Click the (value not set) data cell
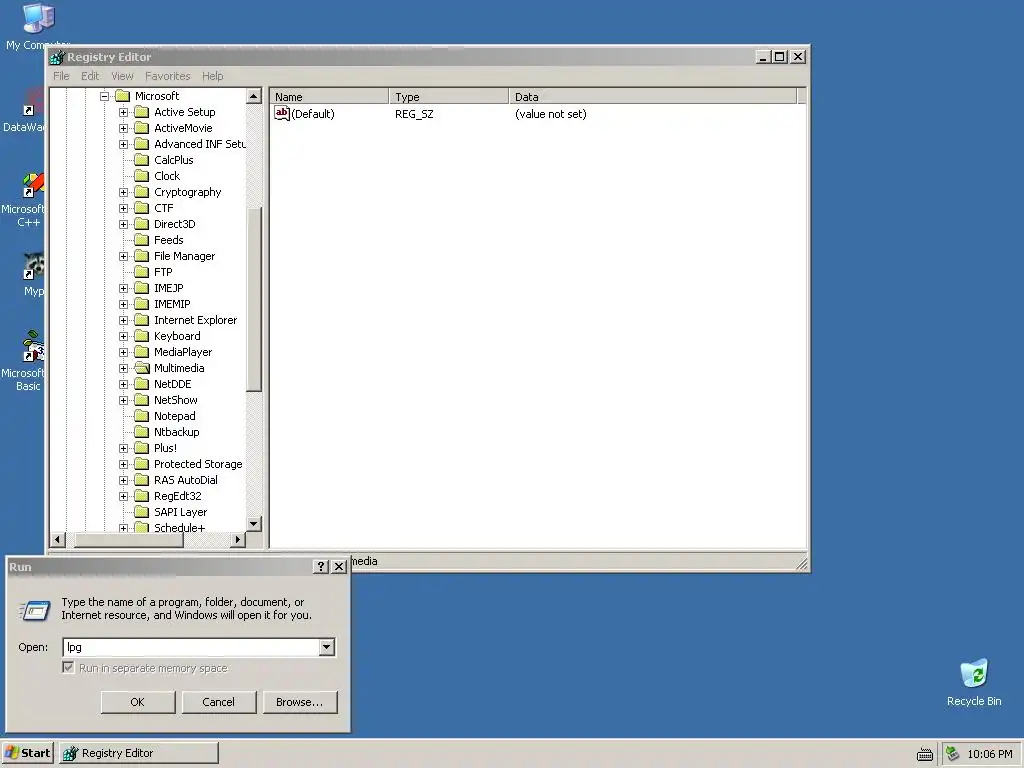The height and width of the screenshot is (768, 1024). click(x=551, y=114)
